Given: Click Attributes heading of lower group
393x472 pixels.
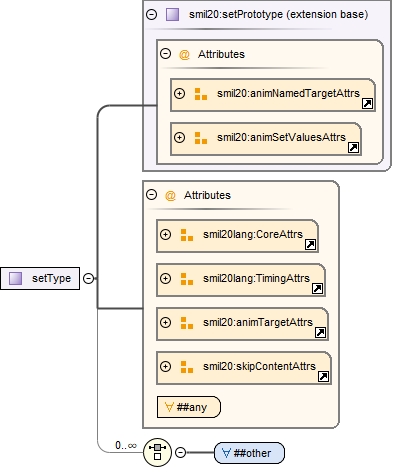Looking at the screenshot, I should point(207,195).
